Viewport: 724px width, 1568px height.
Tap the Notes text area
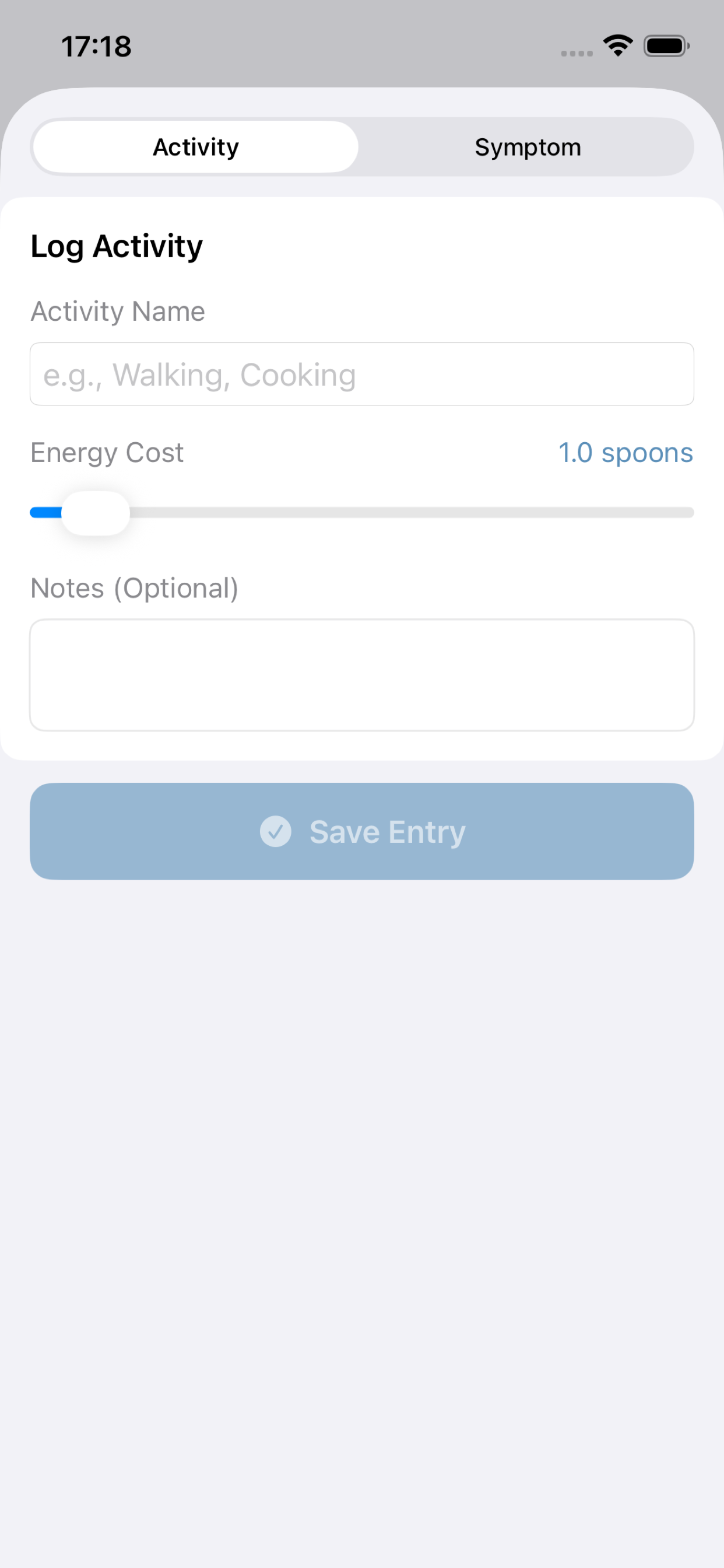click(x=361, y=675)
